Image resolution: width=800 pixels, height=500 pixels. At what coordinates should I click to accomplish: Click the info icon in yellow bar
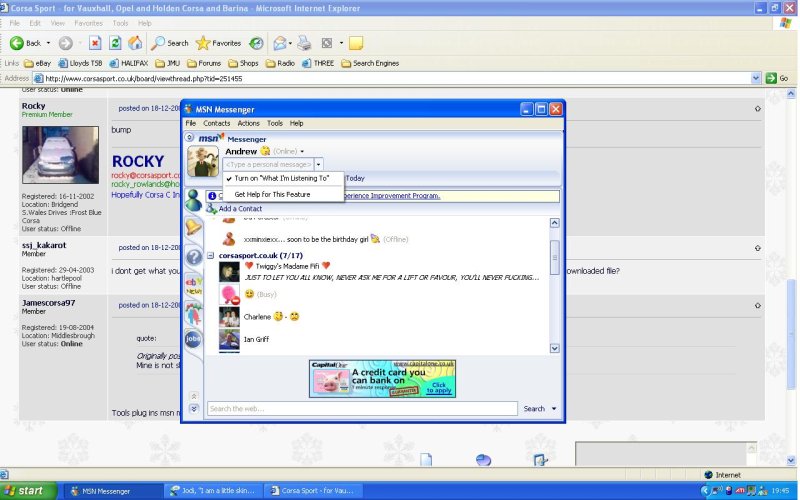pos(212,196)
